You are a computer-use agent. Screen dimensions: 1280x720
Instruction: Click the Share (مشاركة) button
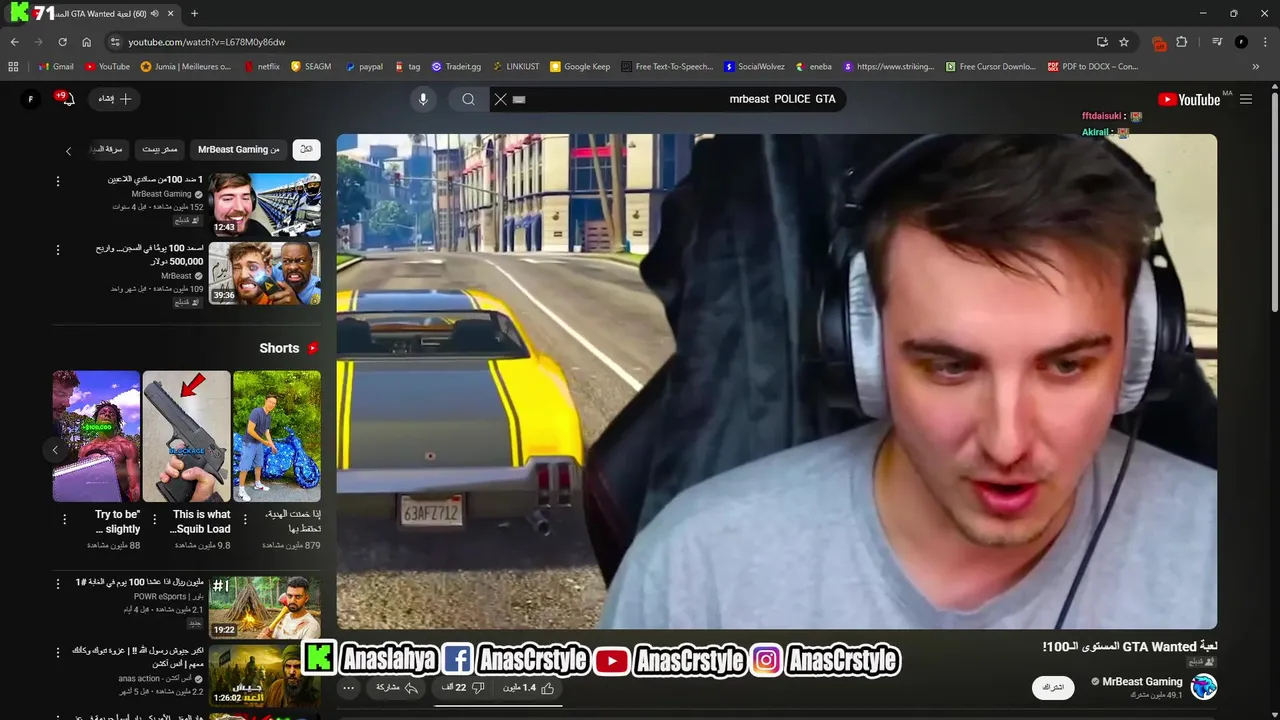[x=397, y=688]
